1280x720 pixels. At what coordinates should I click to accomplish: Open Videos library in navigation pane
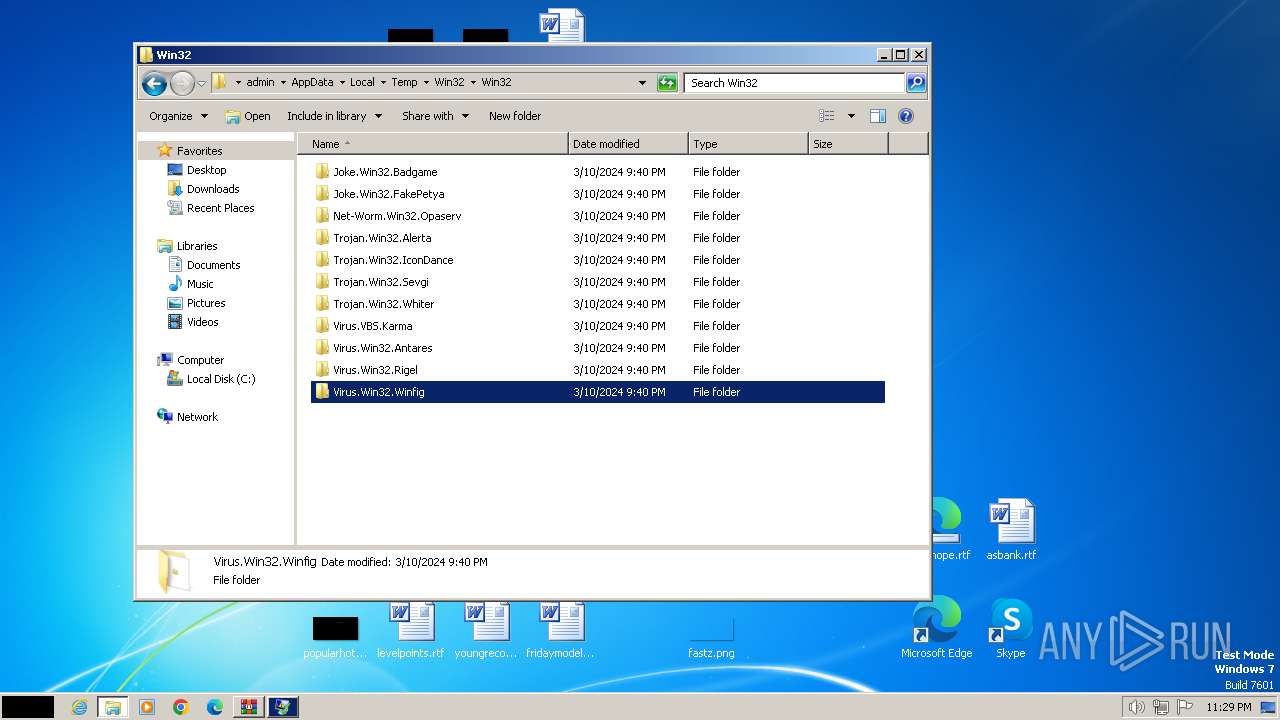[x=202, y=322]
